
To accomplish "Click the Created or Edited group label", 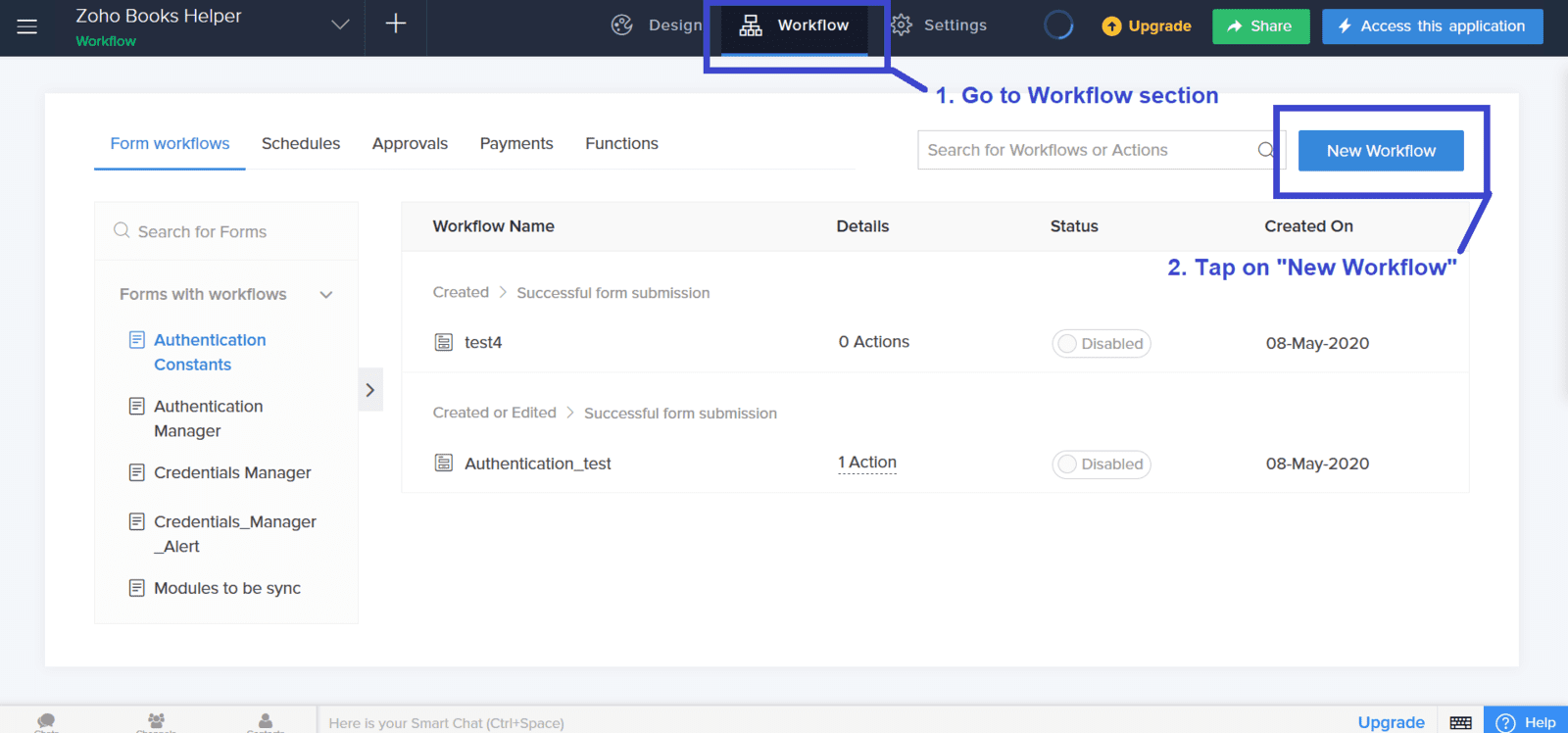I will click(x=494, y=413).
